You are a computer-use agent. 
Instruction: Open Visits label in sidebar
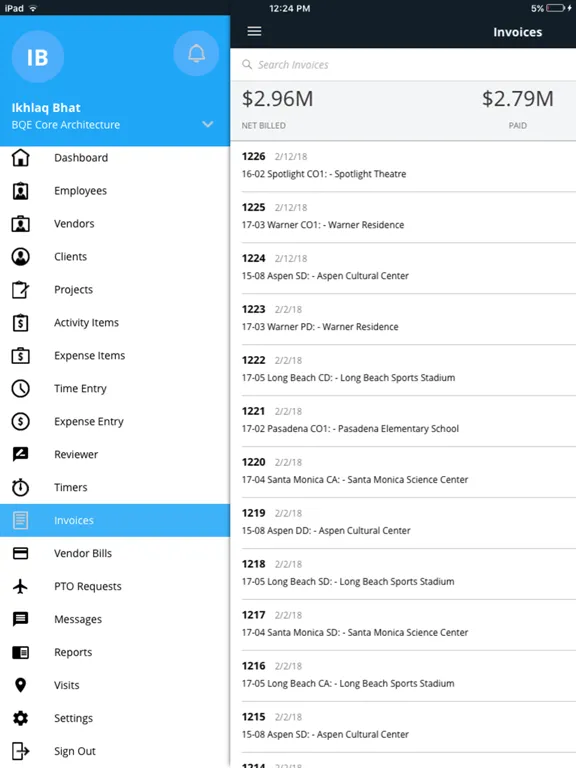click(x=67, y=685)
